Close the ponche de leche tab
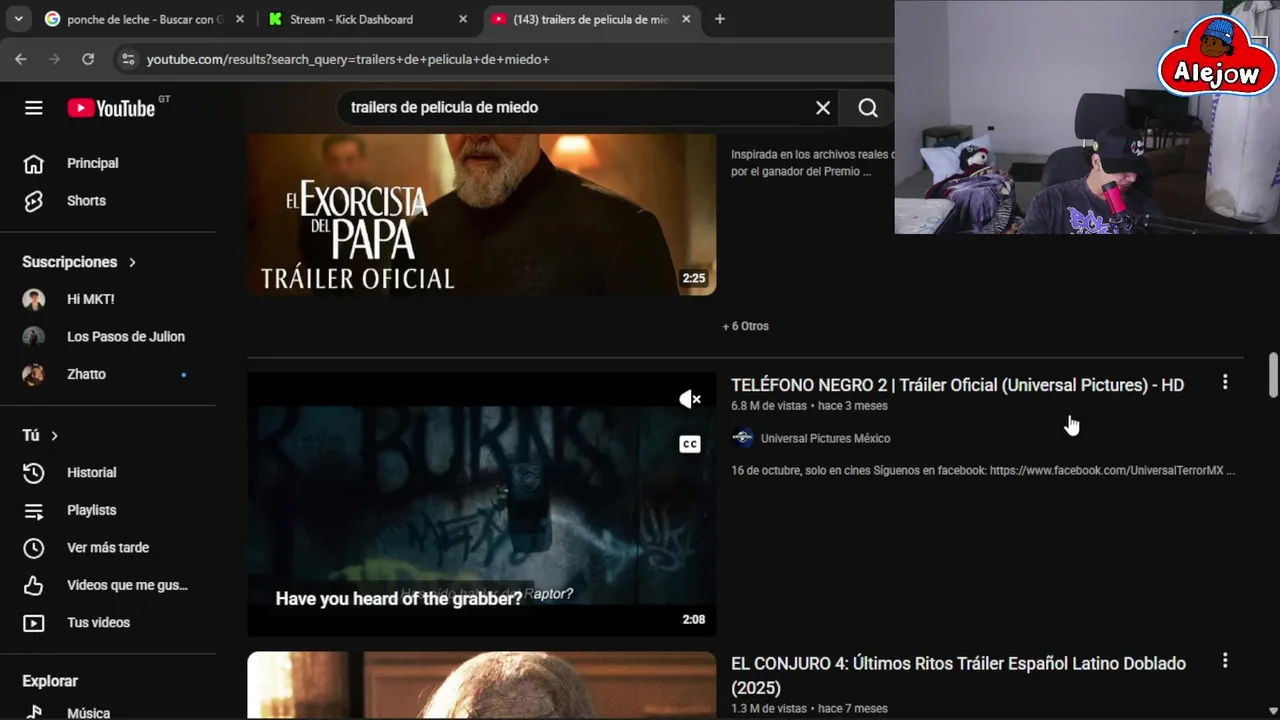The width and height of the screenshot is (1280, 720). point(239,19)
